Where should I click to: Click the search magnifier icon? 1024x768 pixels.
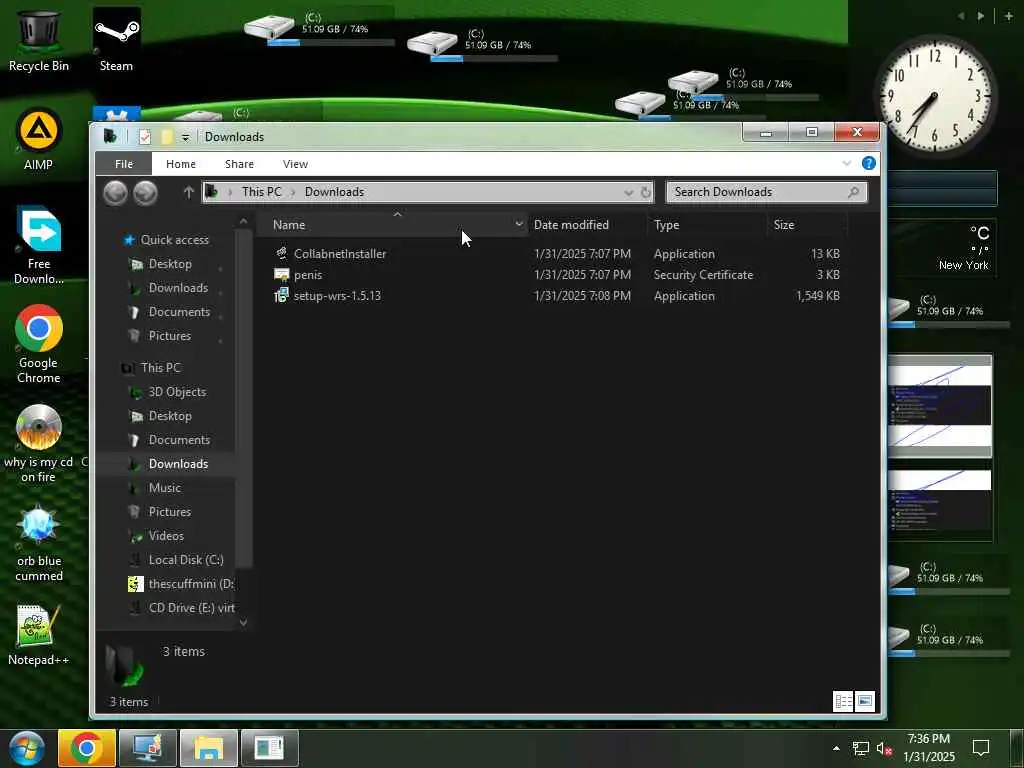(x=853, y=192)
